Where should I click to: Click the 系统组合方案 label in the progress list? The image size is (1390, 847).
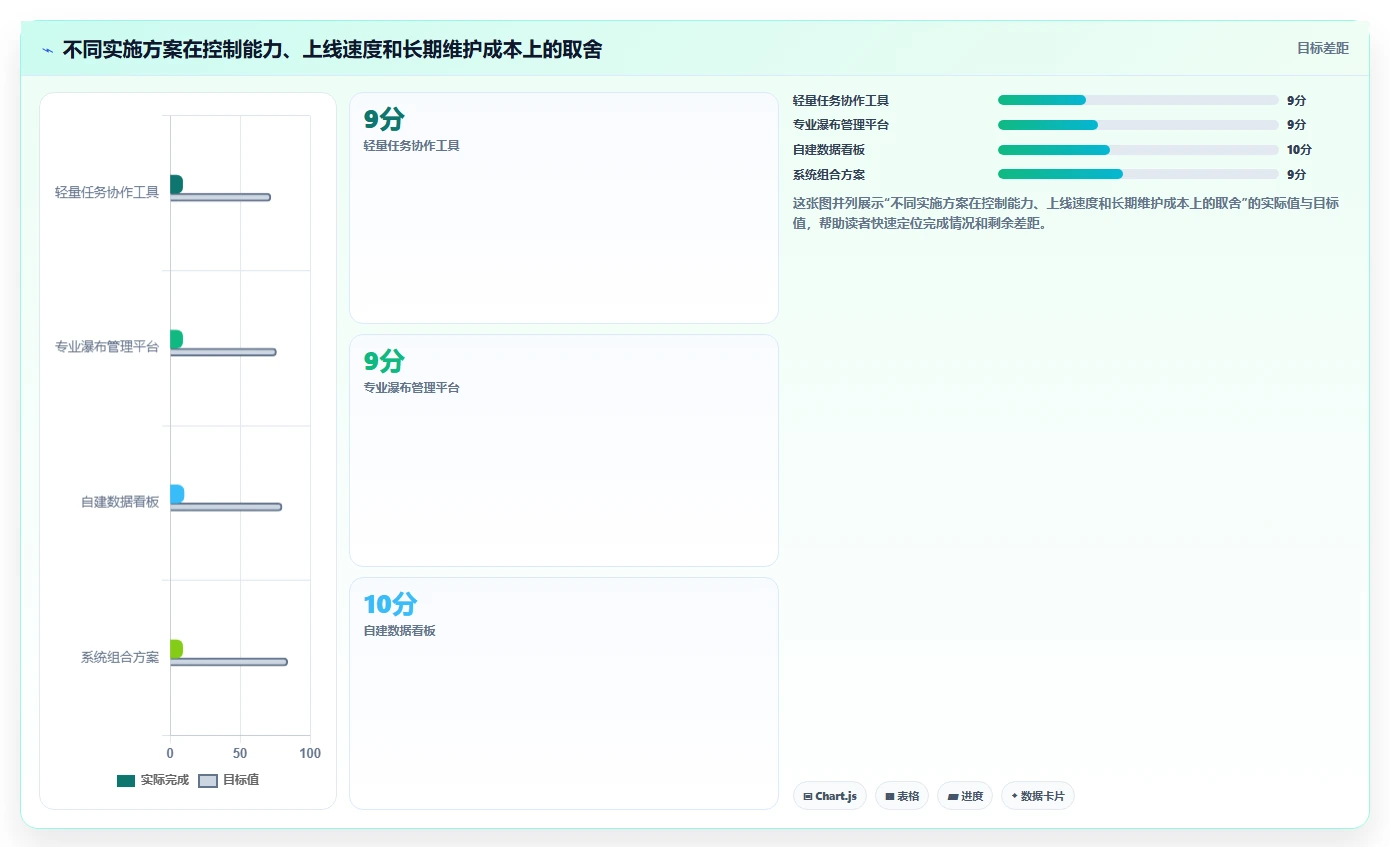(x=829, y=174)
